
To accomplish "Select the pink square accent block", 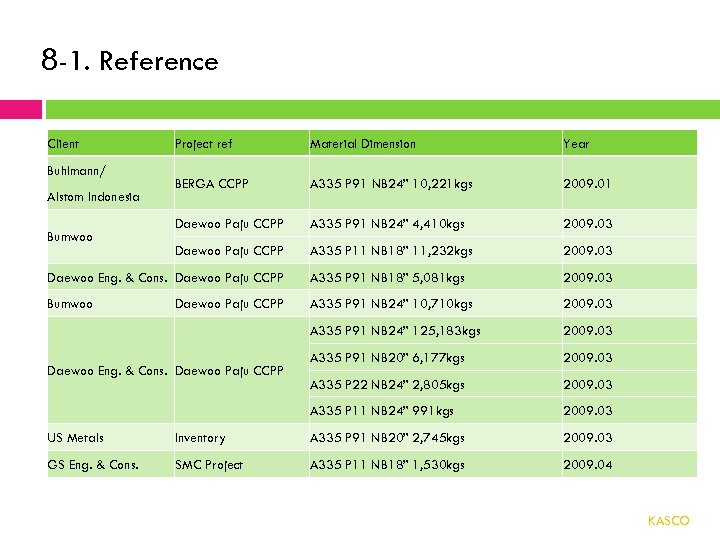I will (x=21, y=109).
